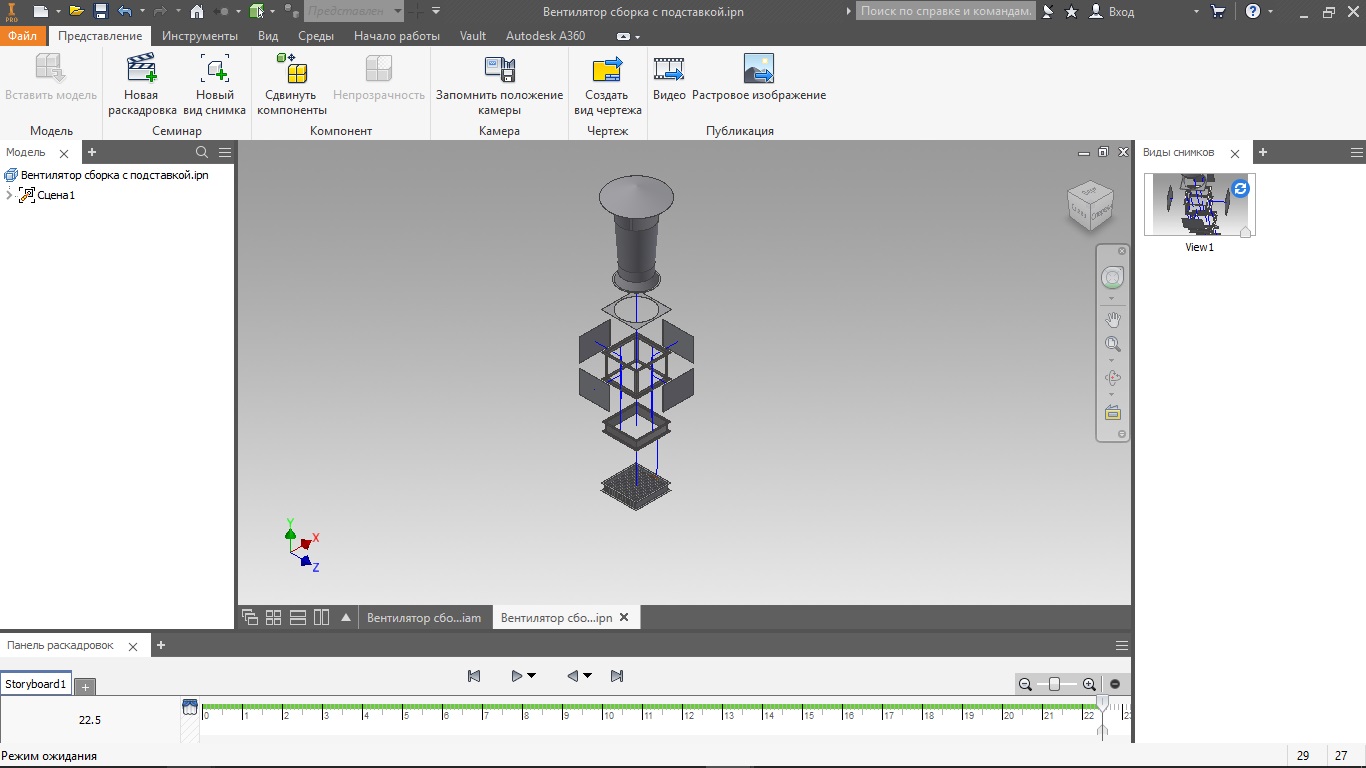Open the quick access customize dropdown
The width and height of the screenshot is (1366, 768).
pos(436,11)
